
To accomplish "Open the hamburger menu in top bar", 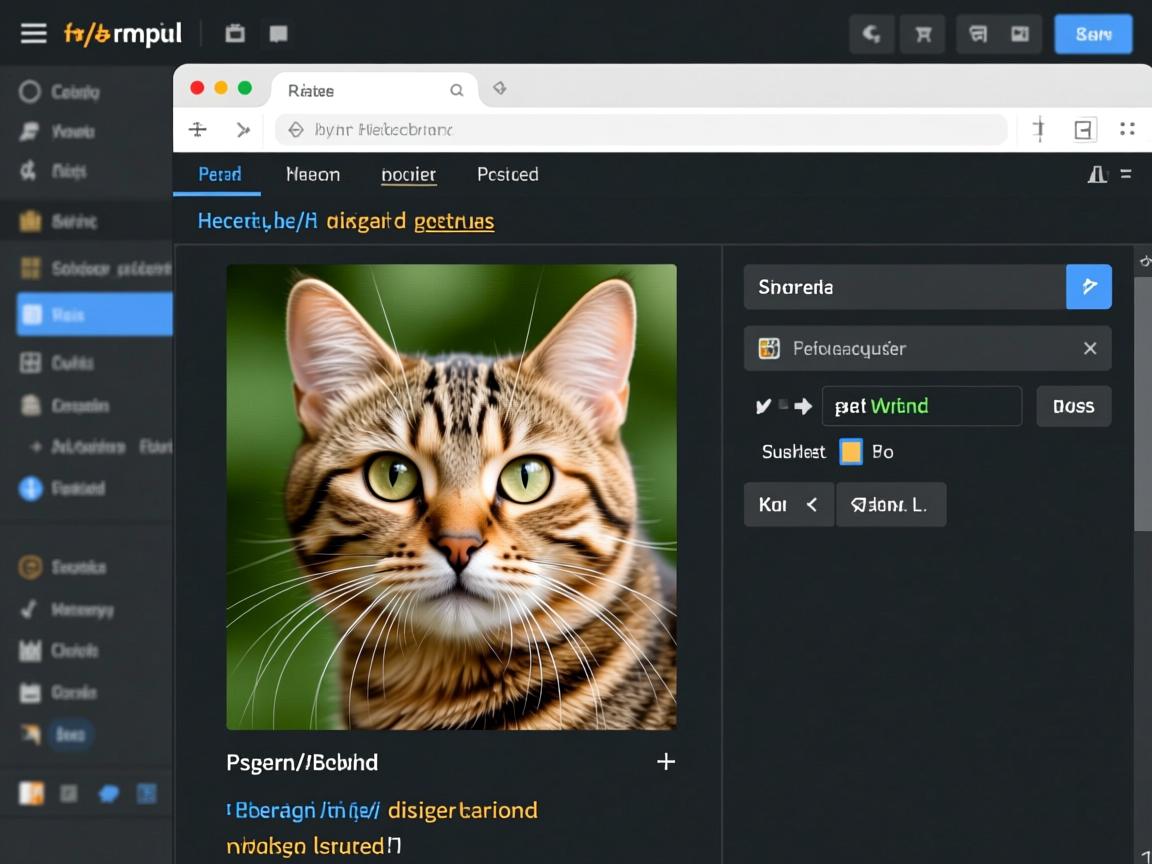I will [34, 34].
